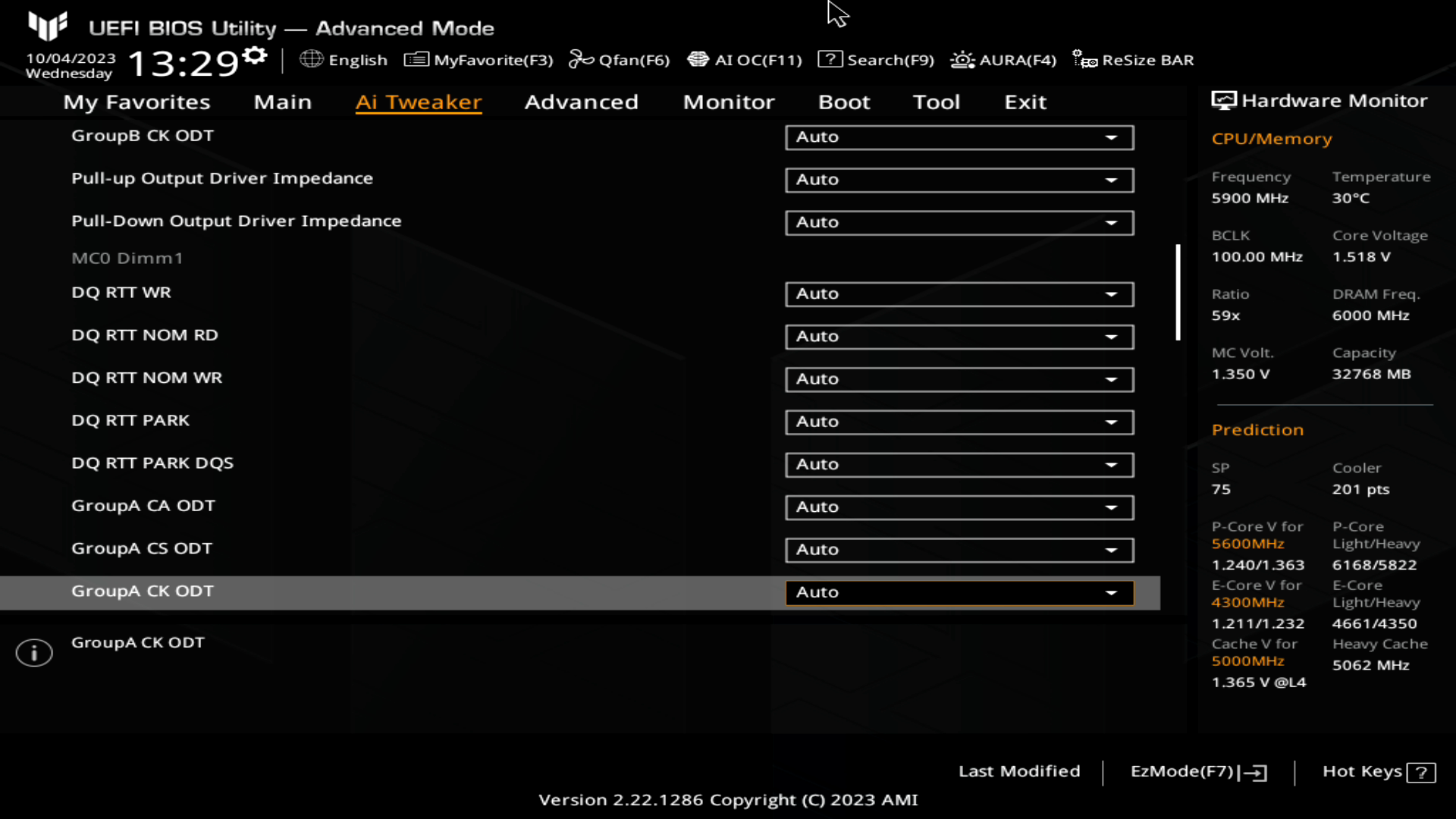Screen dimensions: 1456x819
Task: Expand DQ RTT WR dropdown
Action: point(1112,293)
